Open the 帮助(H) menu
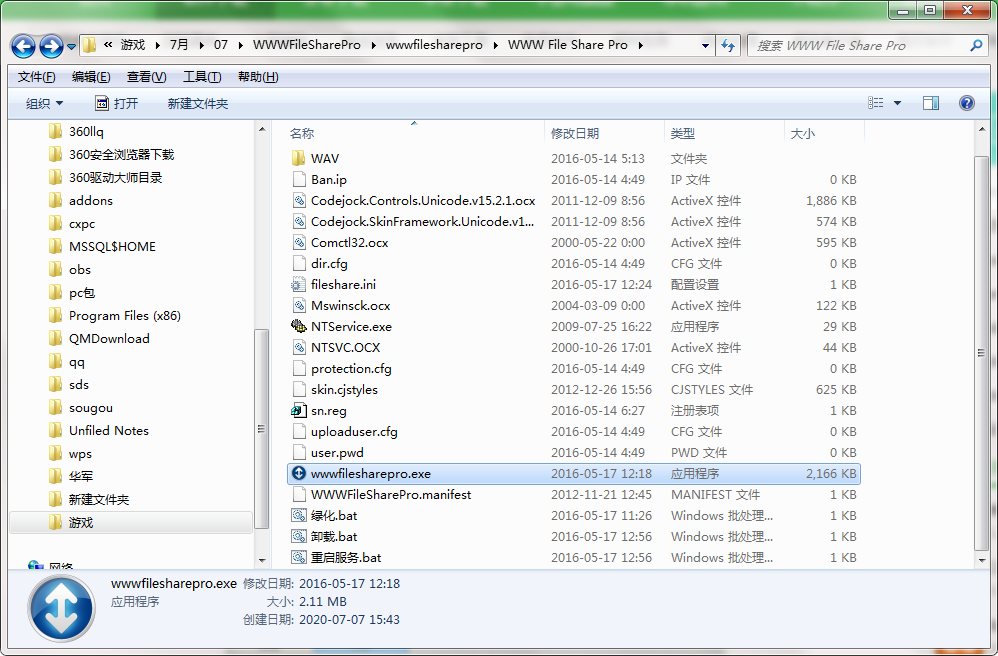 click(x=258, y=77)
